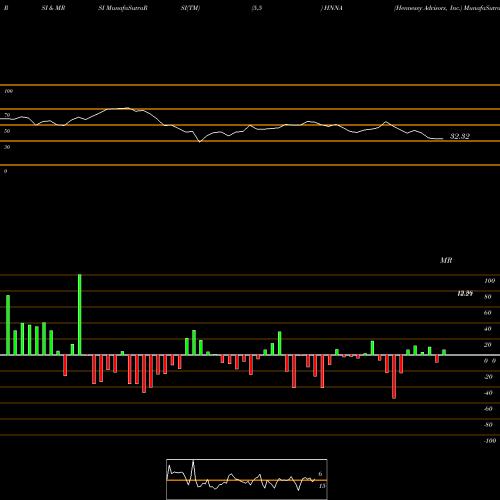Click the 'Hennessy Advisors, Inc.' title text

click(428, 8)
